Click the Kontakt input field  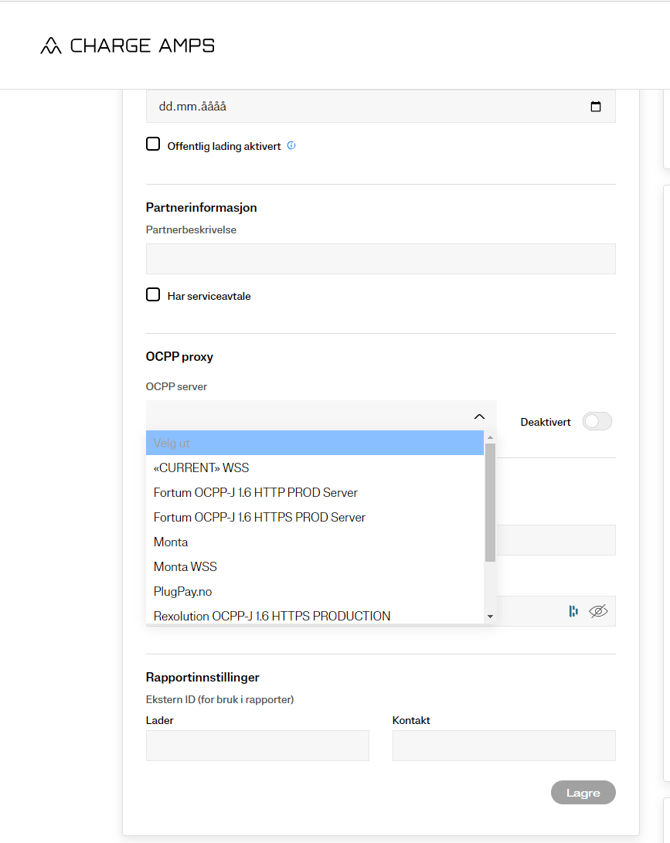click(x=503, y=746)
